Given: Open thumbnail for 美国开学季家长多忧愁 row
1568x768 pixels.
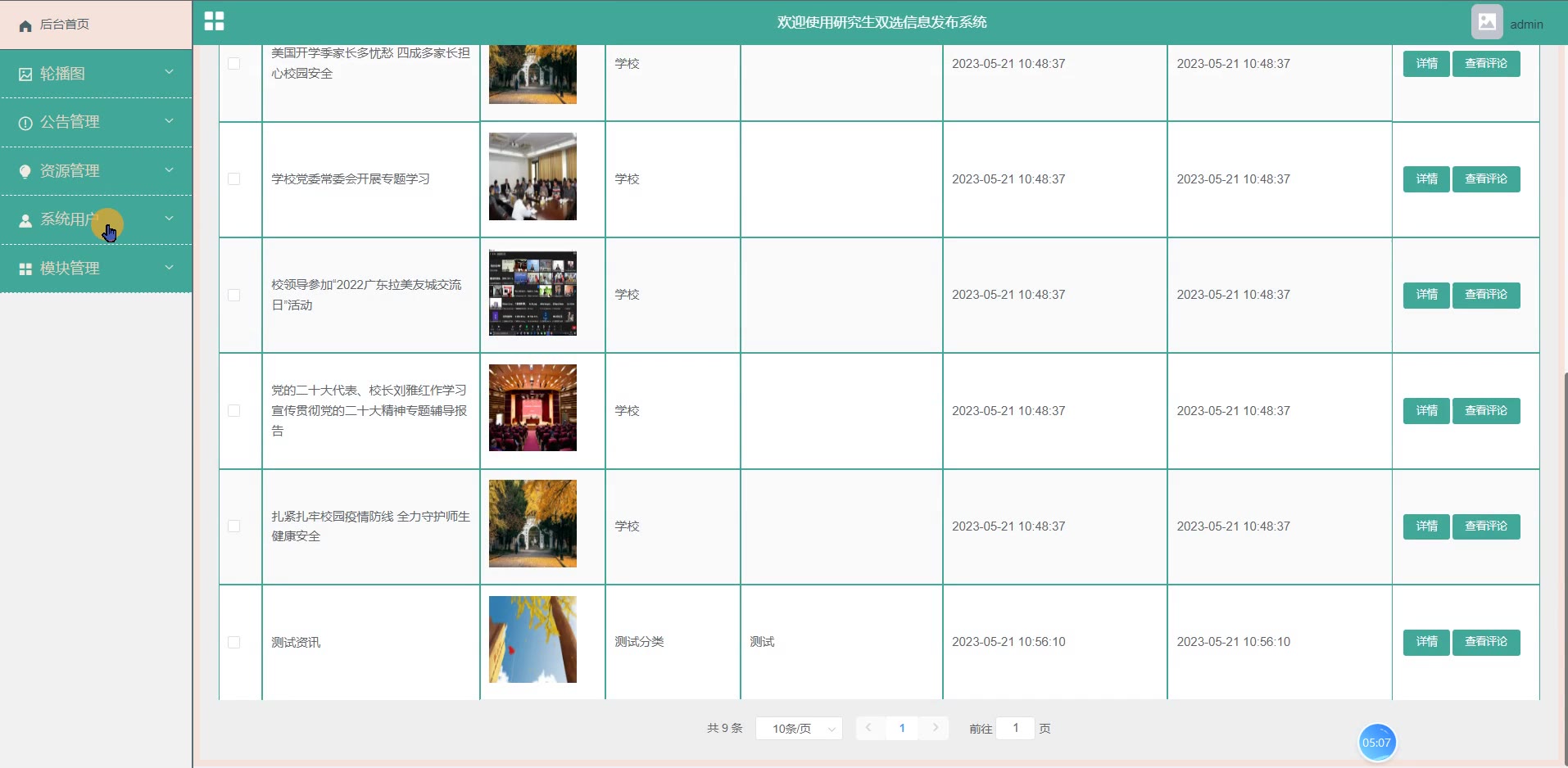Looking at the screenshot, I should pyautogui.click(x=532, y=75).
